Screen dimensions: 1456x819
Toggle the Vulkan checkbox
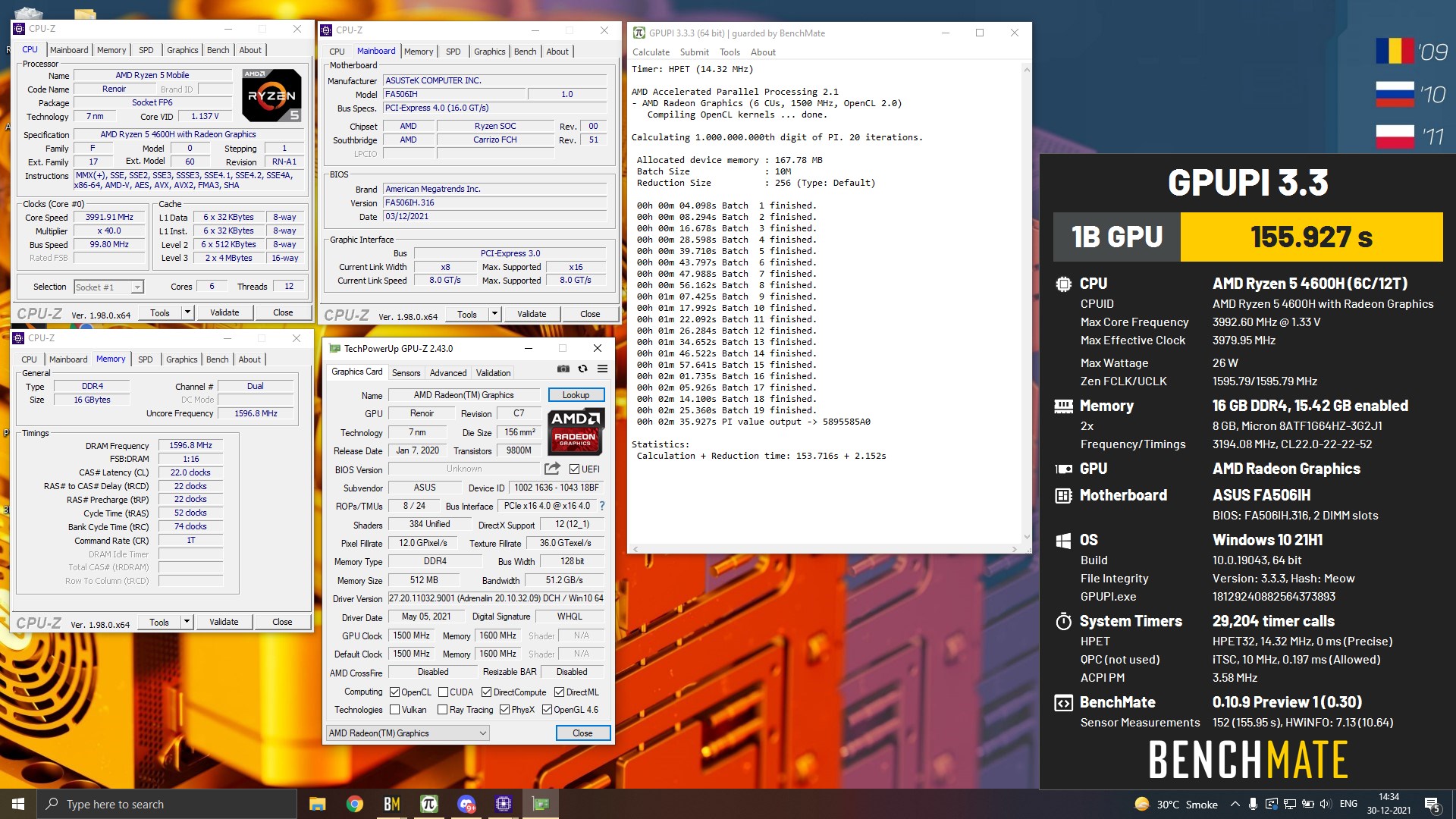click(x=394, y=710)
